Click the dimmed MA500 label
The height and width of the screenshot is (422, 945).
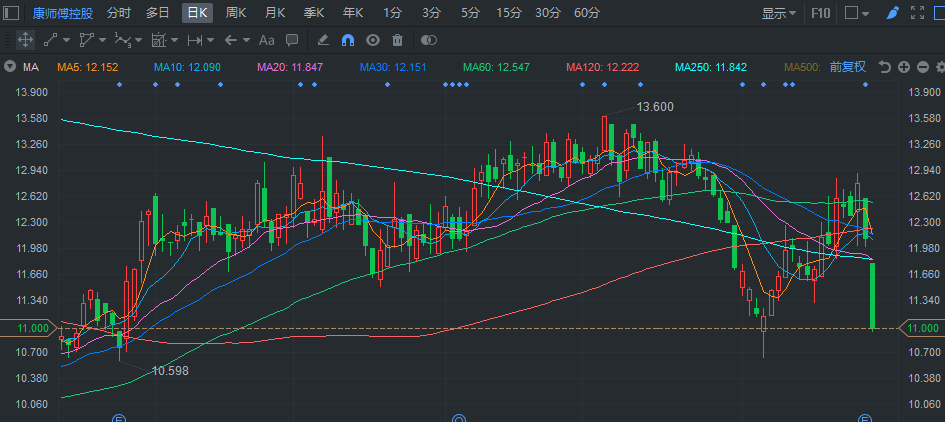click(802, 68)
